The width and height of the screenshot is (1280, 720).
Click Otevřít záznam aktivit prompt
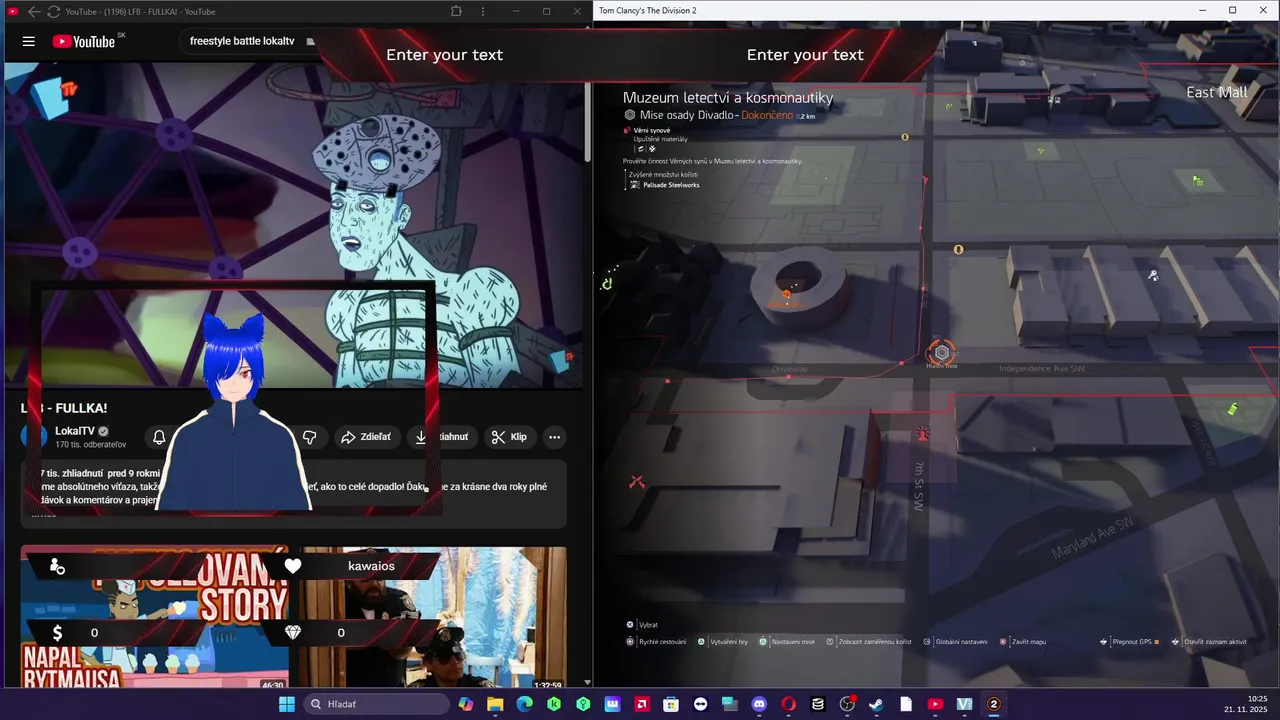1209,641
